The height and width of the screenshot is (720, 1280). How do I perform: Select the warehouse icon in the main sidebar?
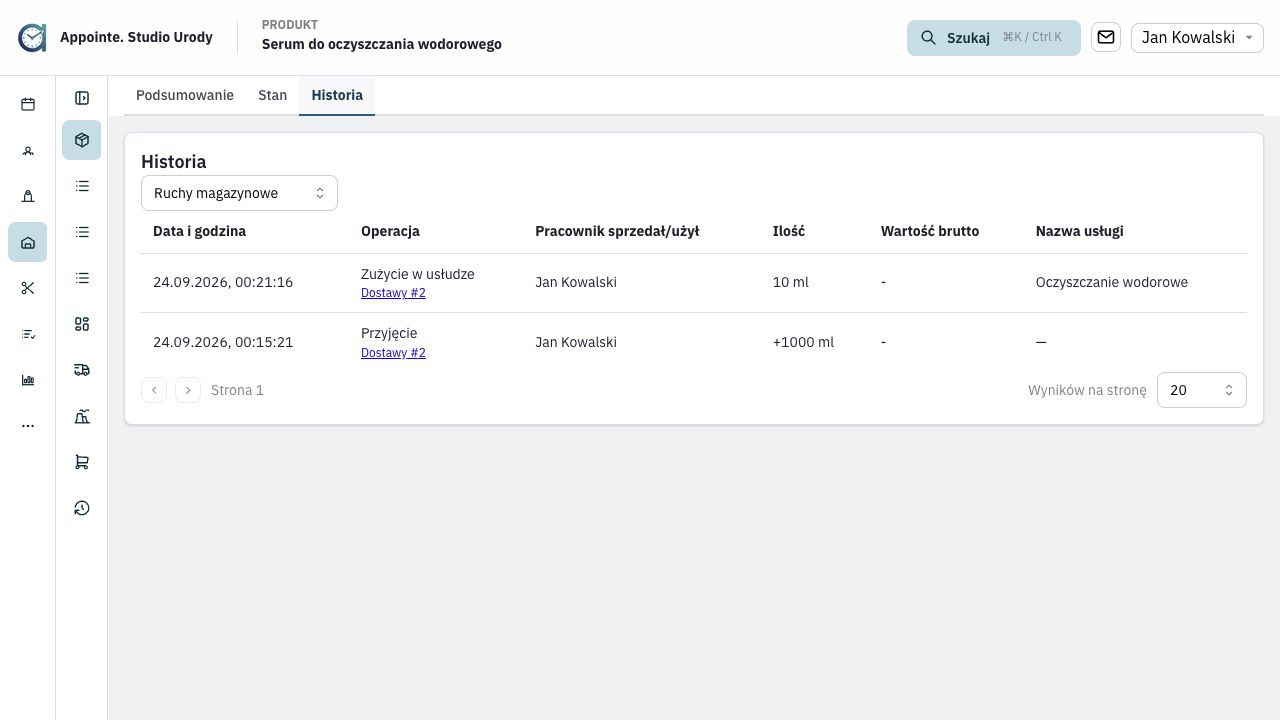[x=28, y=242]
